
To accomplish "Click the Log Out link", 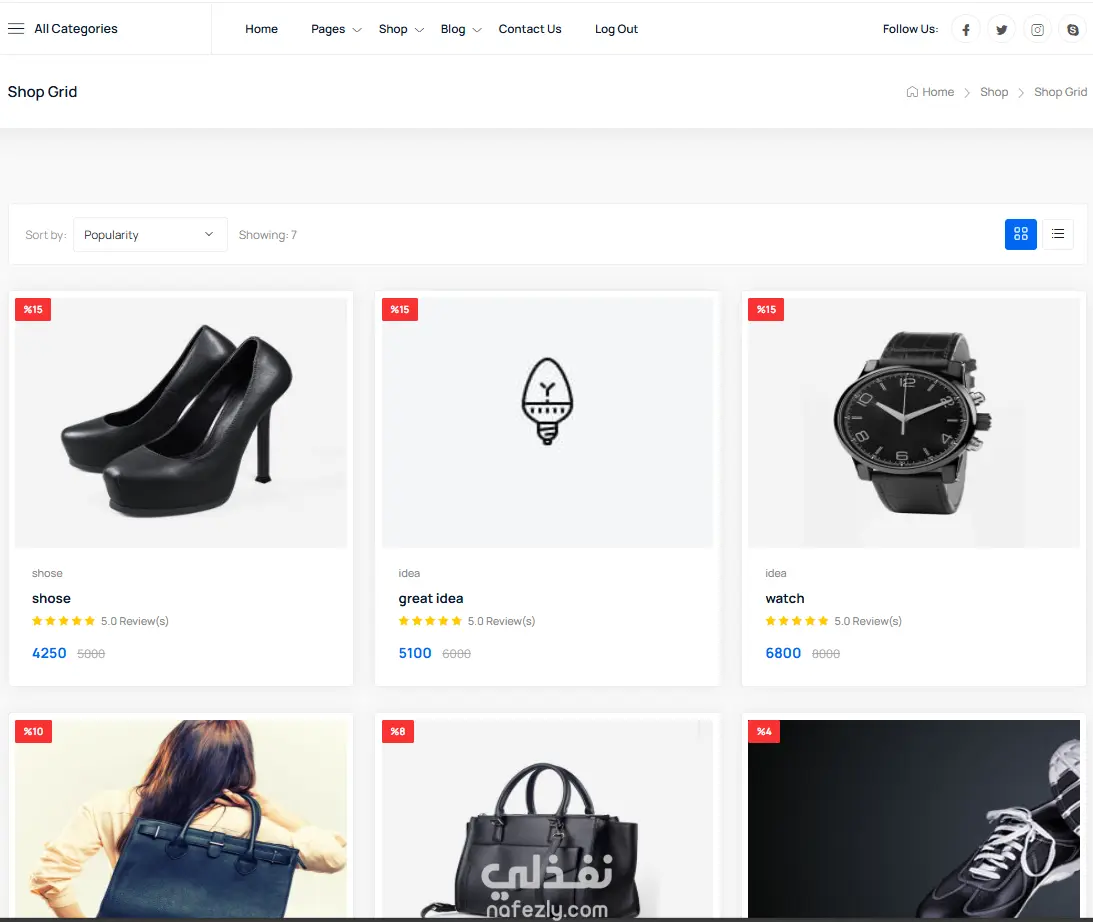I will tap(616, 29).
